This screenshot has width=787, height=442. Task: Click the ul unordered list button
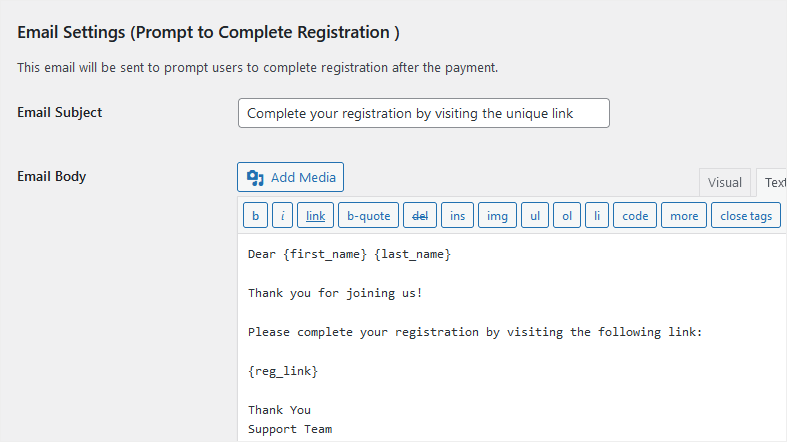click(534, 215)
